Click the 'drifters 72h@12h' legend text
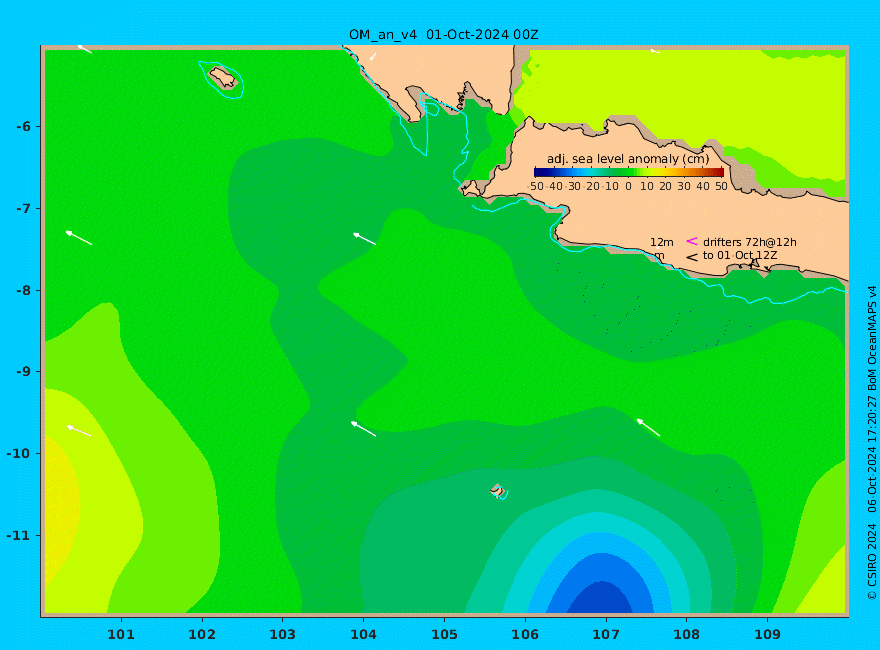Viewport: 880px width, 650px height. pyautogui.click(x=750, y=242)
